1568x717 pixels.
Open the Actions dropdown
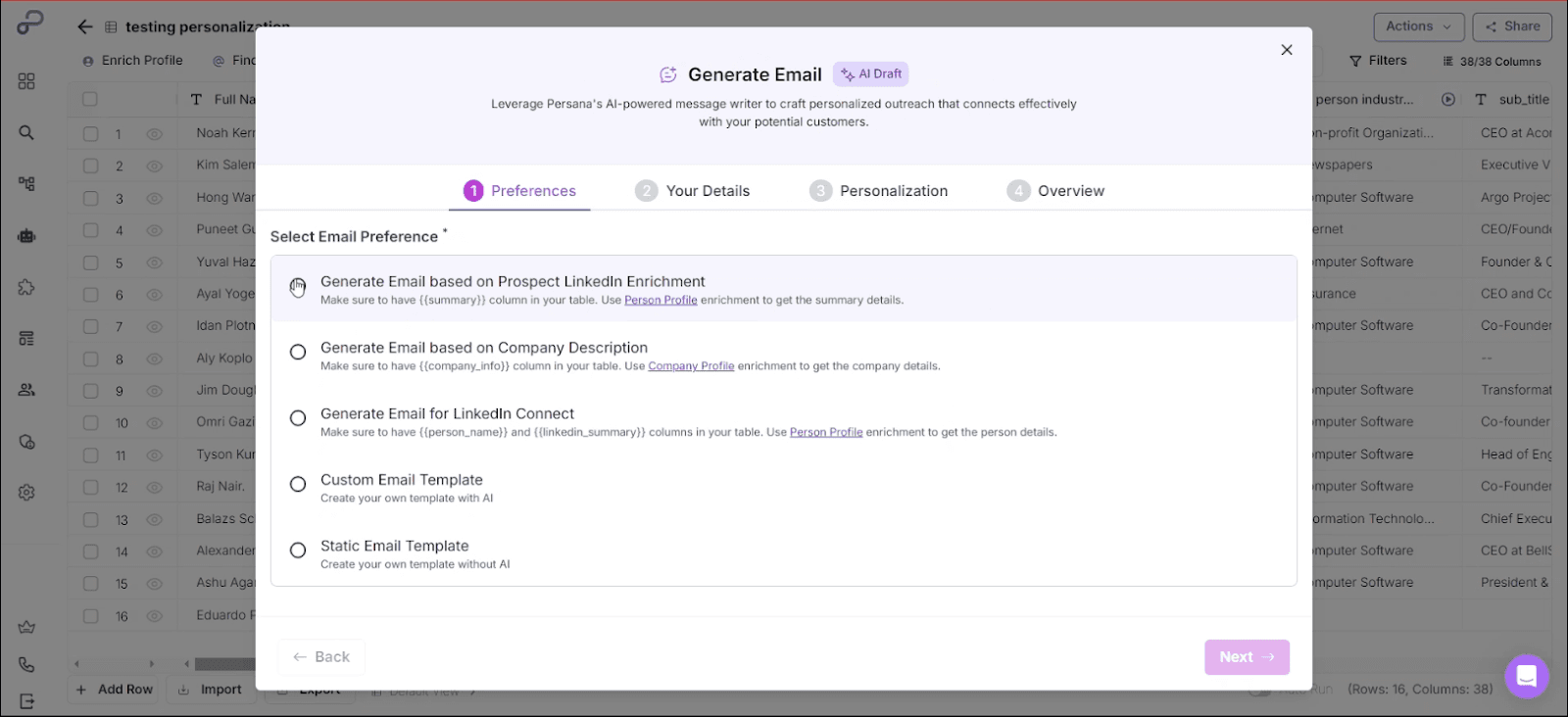click(1419, 26)
